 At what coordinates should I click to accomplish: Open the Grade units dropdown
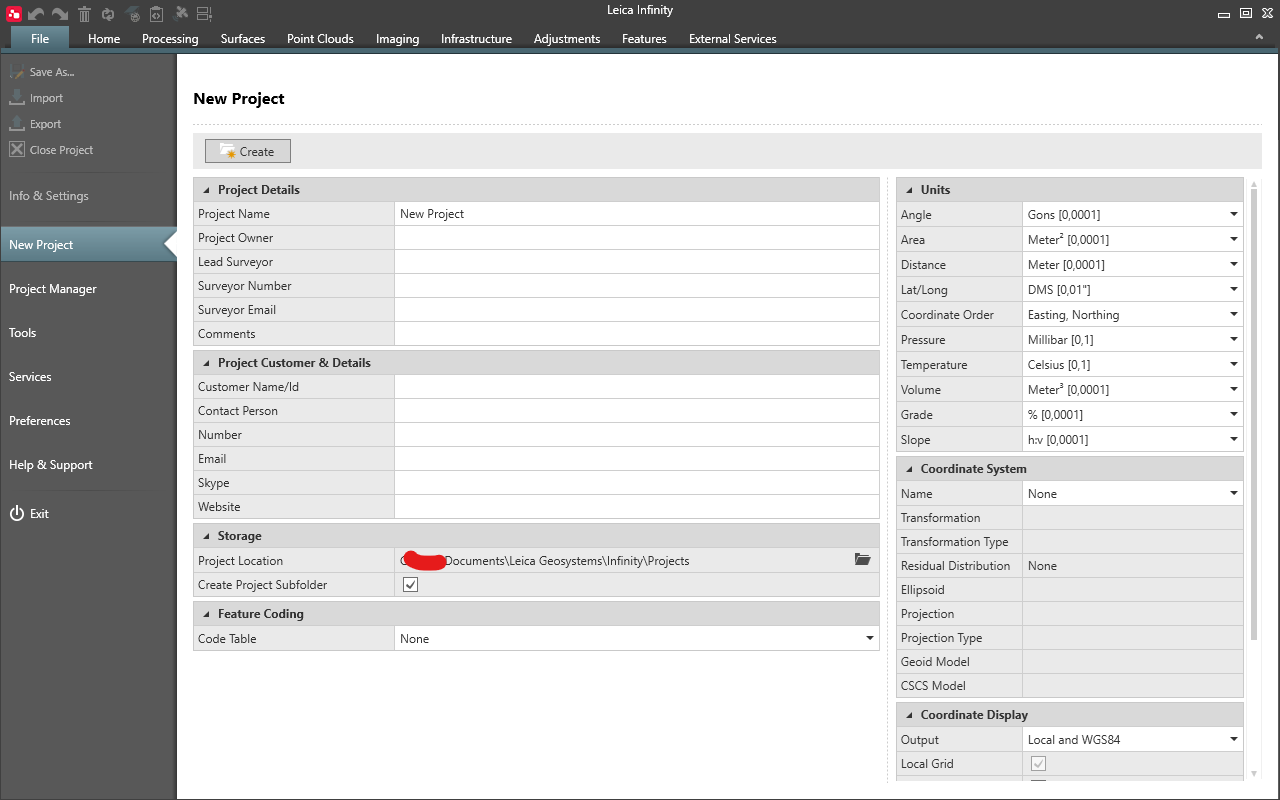pyautogui.click(x=1234, y=414)
